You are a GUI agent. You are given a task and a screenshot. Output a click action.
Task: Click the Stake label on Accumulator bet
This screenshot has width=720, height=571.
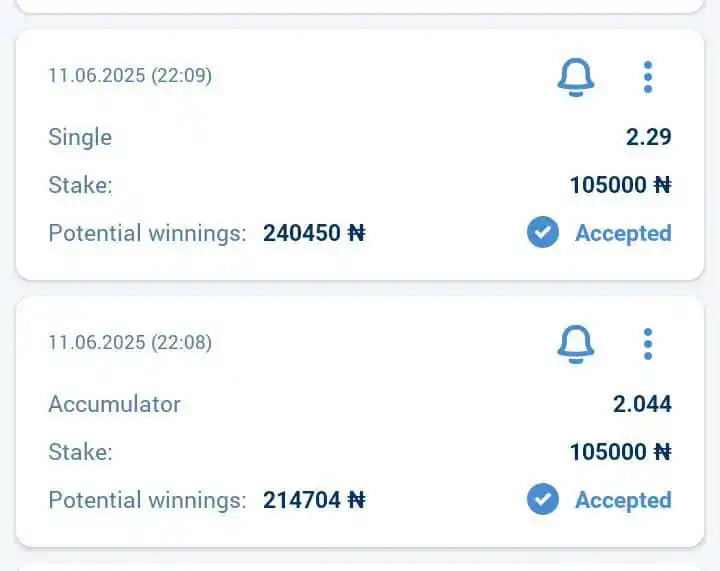[x=80, y=452]
